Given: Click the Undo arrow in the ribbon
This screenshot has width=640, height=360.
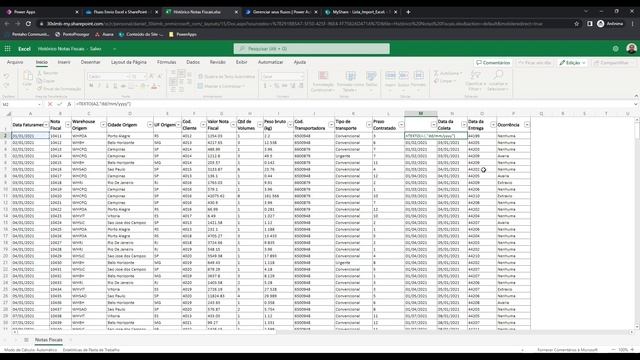Looking at the screenshot, I should pos(7,76).
